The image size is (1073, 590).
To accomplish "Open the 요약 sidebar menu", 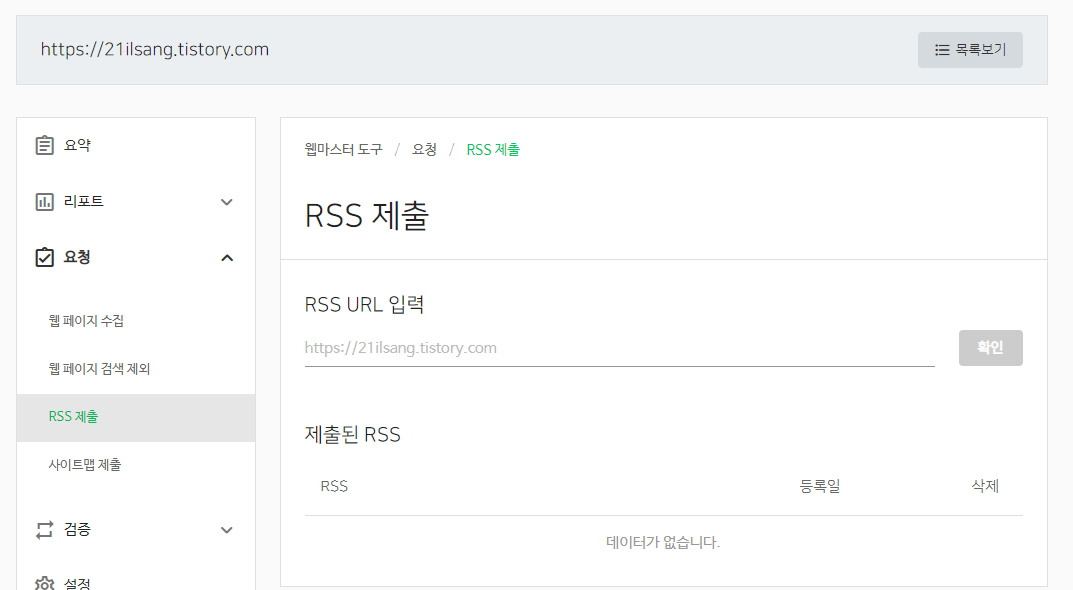I will (x=77, y=145).
